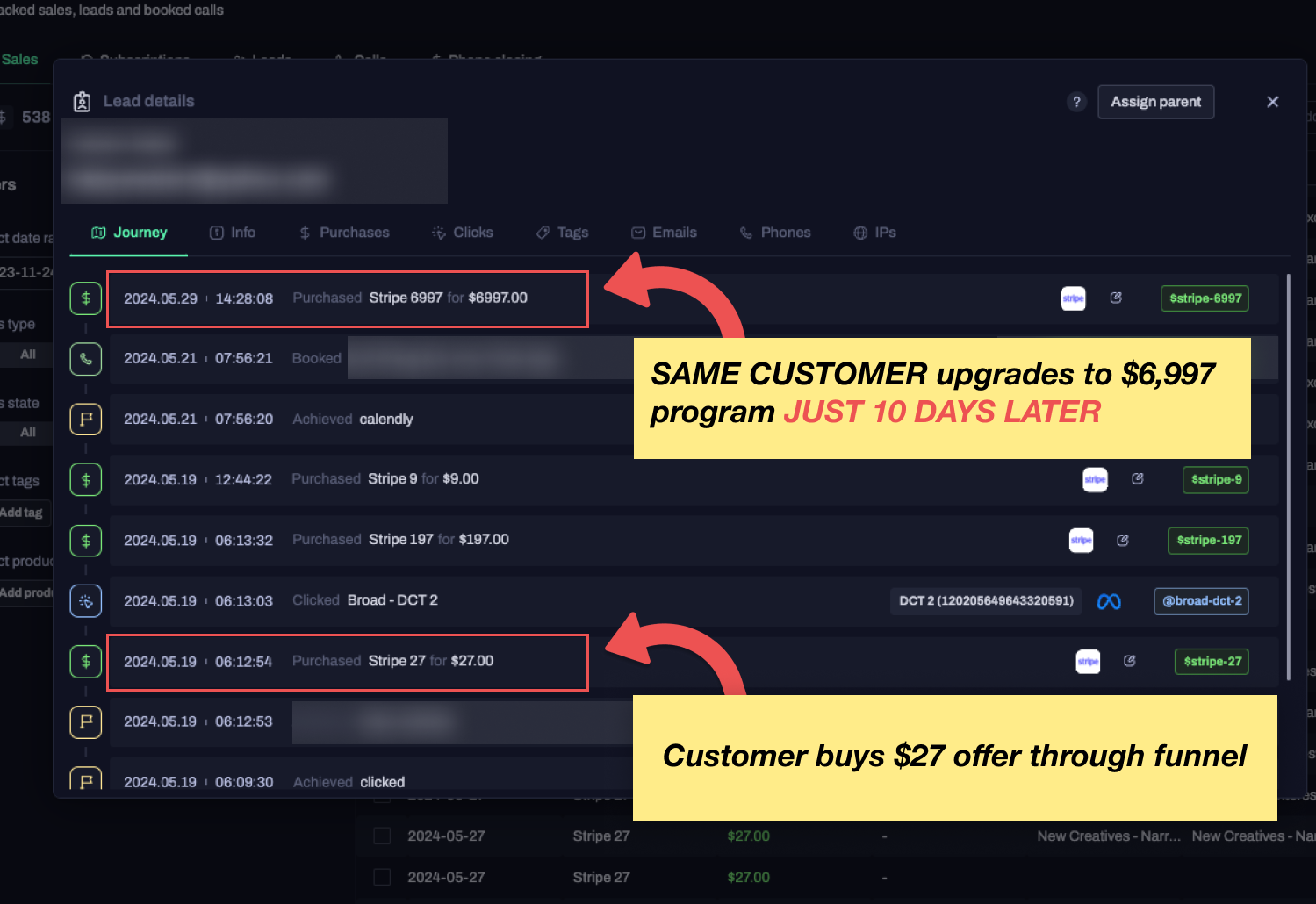Click the Stripe logo on the $27.00 purchase row
Image resolution: width=1316 pixels, height=904 pixels.
pos(1088,661)
